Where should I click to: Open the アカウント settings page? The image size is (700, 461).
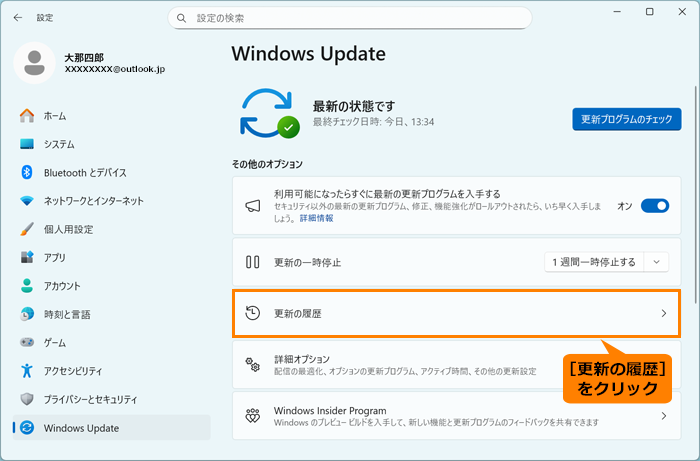(62, 286)
